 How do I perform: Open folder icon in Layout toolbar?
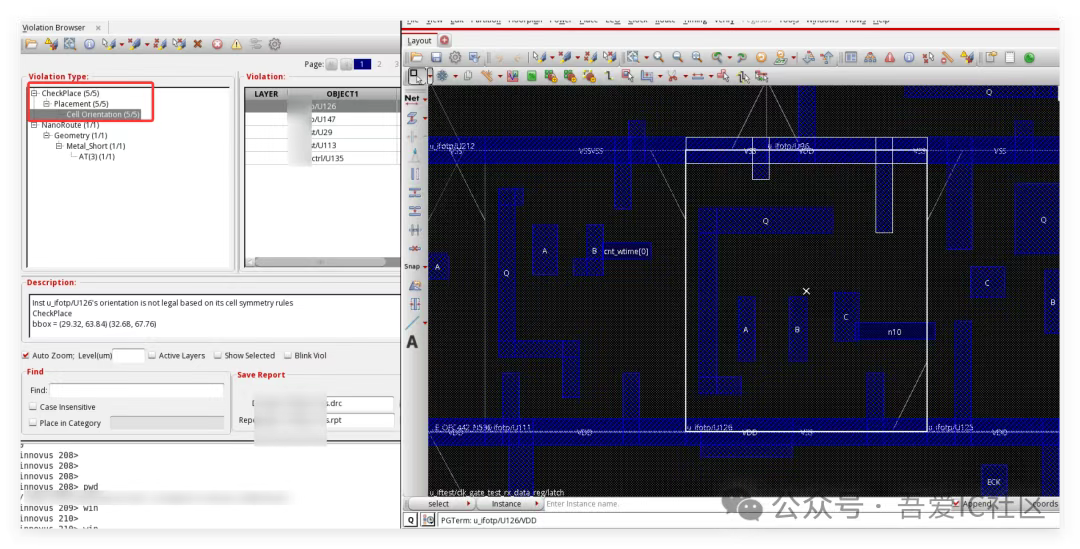click(x=417, y=58)
